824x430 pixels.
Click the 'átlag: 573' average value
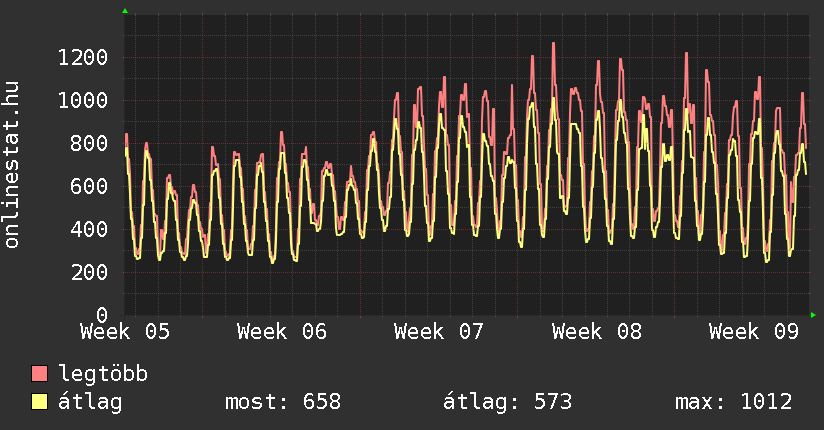[507, 402]
